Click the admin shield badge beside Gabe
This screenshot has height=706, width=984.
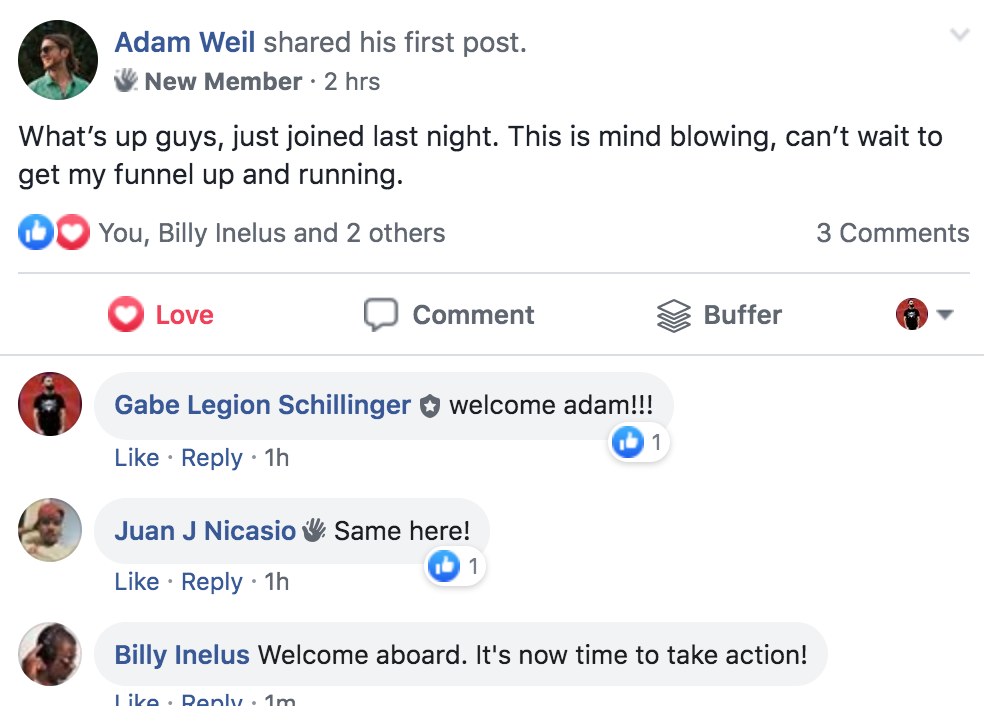pyautogui.click(x=430, y=406)
